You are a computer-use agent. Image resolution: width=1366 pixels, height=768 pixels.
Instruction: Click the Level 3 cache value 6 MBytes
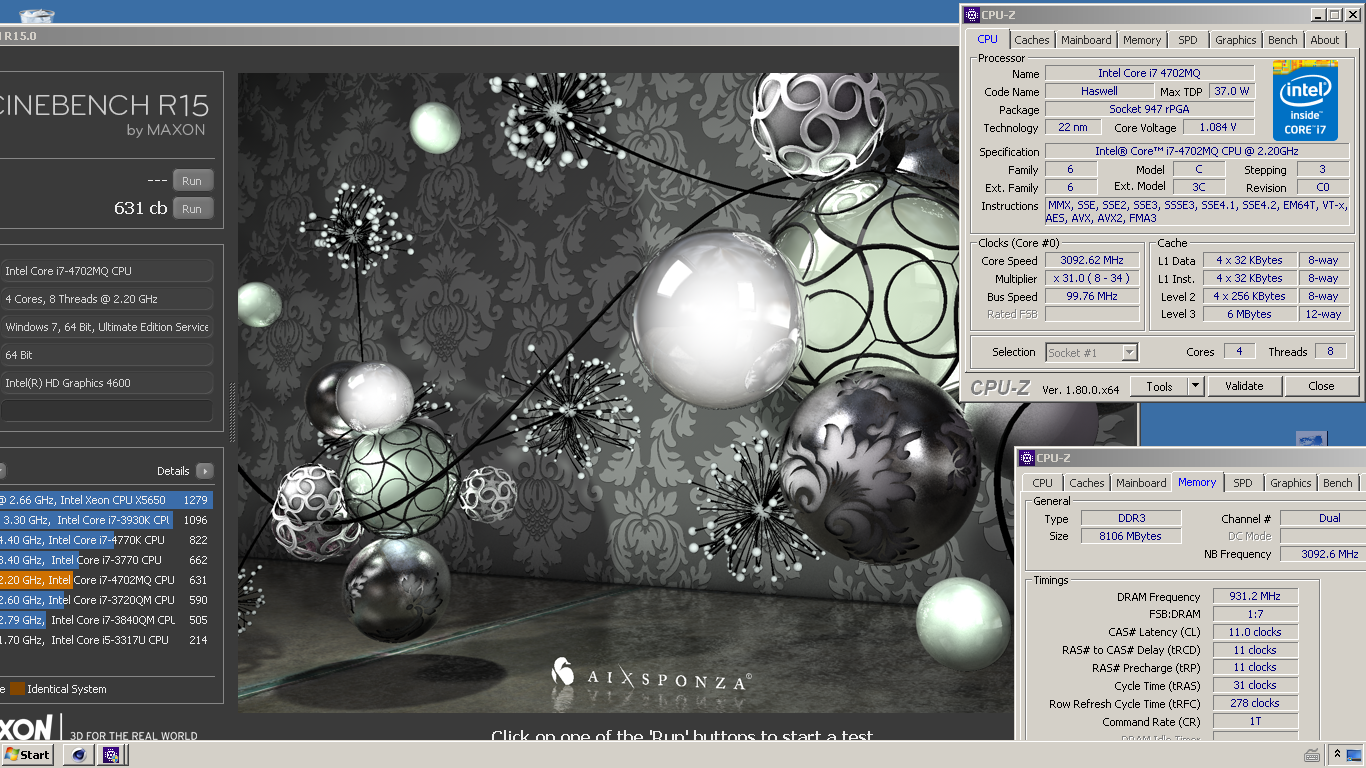click(1250, 314)
